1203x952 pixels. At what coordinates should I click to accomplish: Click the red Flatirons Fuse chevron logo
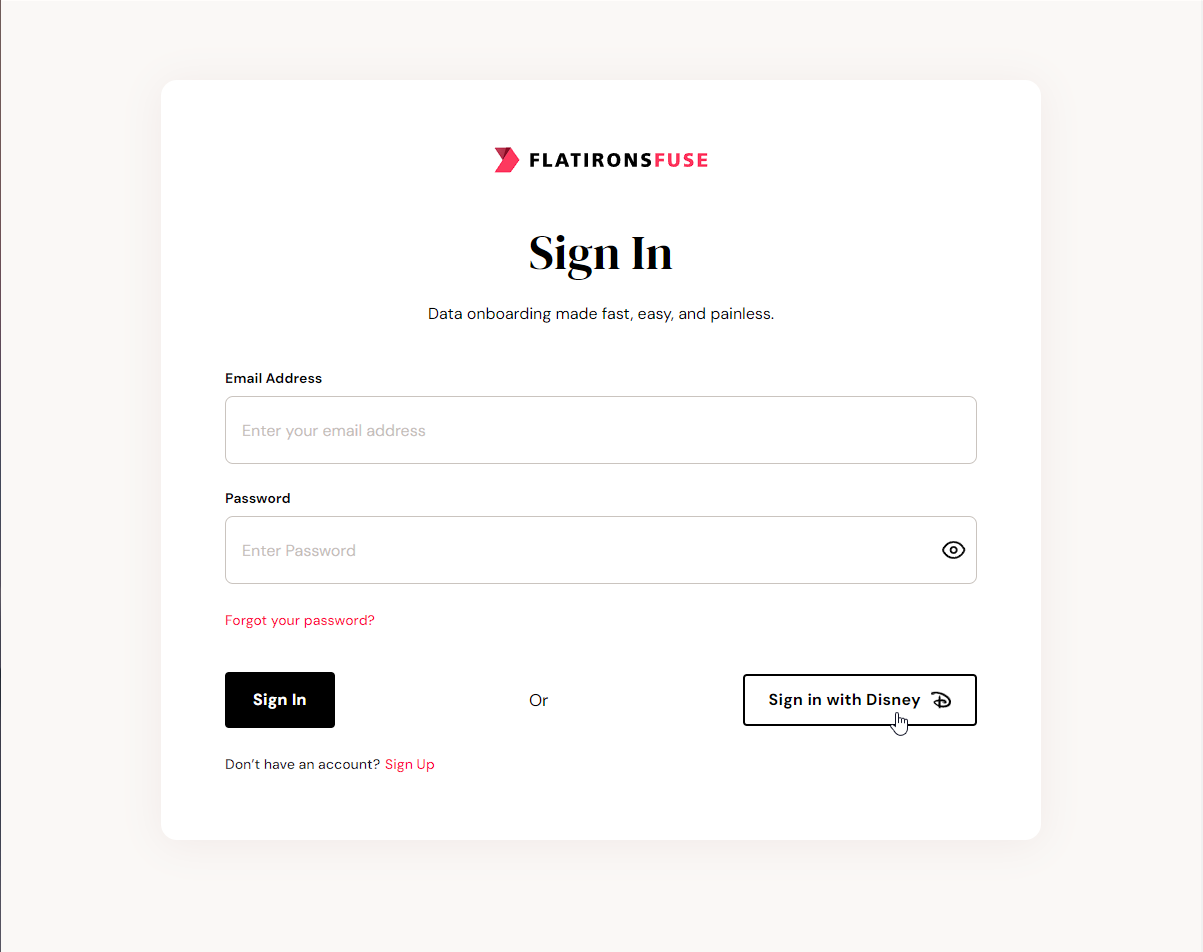coord(506,160)
